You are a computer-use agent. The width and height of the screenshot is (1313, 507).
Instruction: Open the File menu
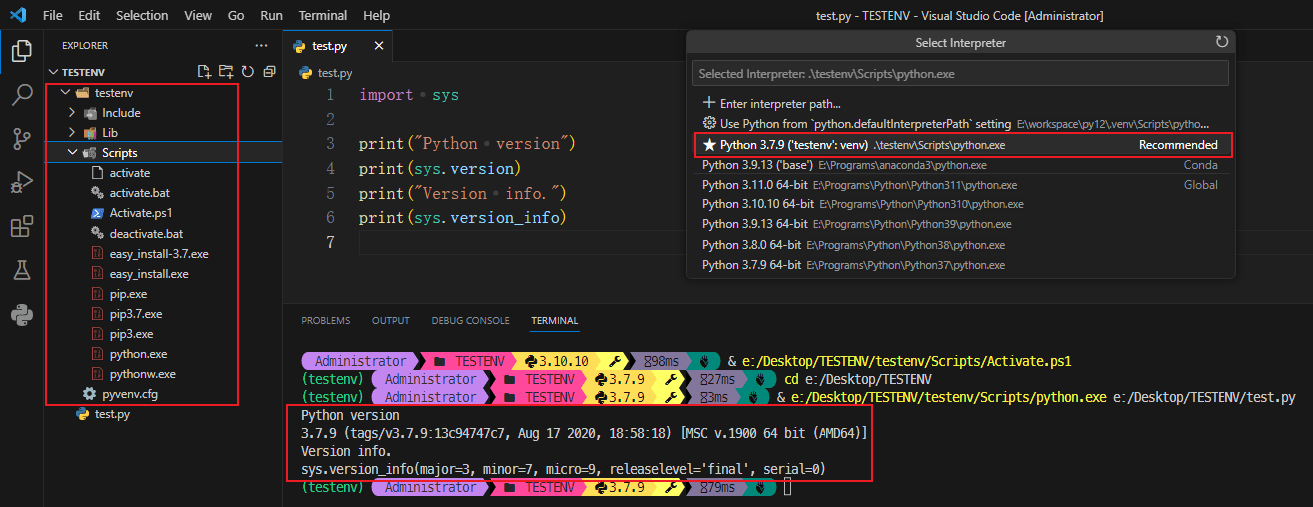click(x=53, y=15)
